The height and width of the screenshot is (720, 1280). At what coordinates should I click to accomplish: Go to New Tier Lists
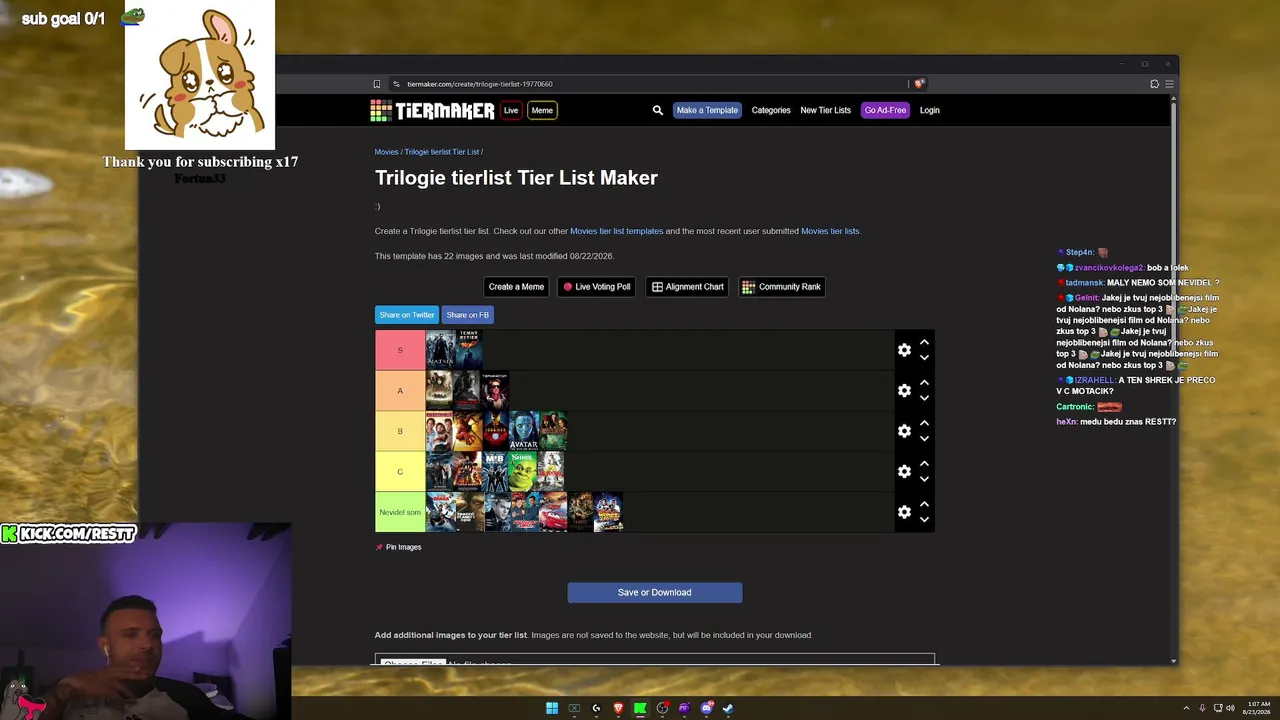point(825,110)
